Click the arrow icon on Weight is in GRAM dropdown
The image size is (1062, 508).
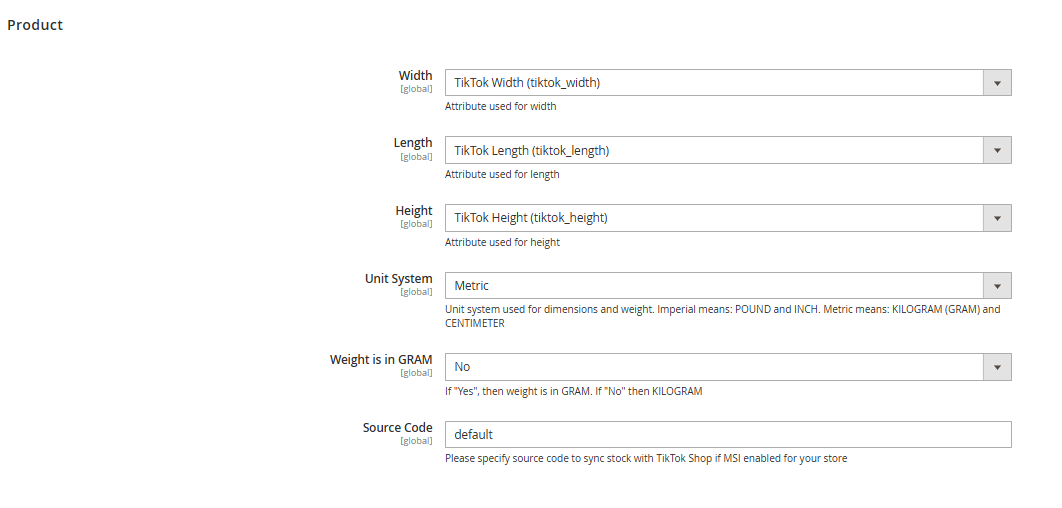click(x=996, y=367)
